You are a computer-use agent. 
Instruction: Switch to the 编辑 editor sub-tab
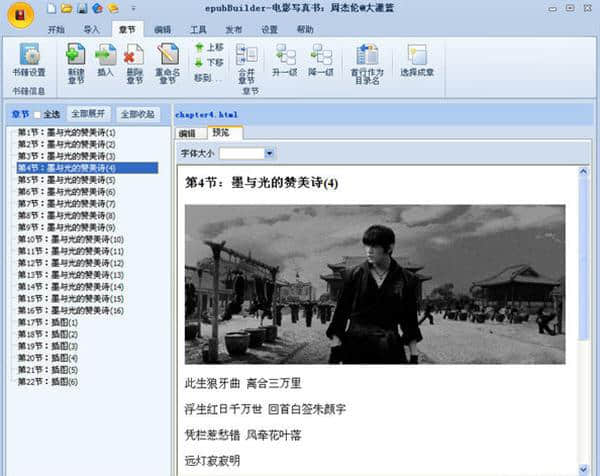pos(187,133)
